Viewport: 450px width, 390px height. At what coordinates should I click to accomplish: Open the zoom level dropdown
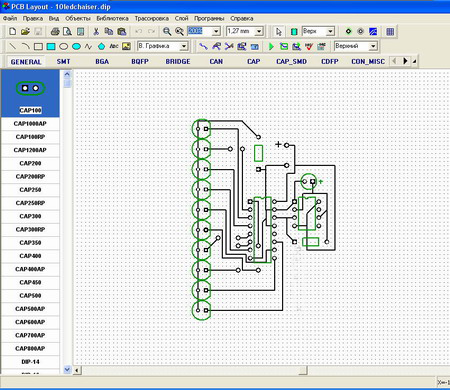click(216, 32)
